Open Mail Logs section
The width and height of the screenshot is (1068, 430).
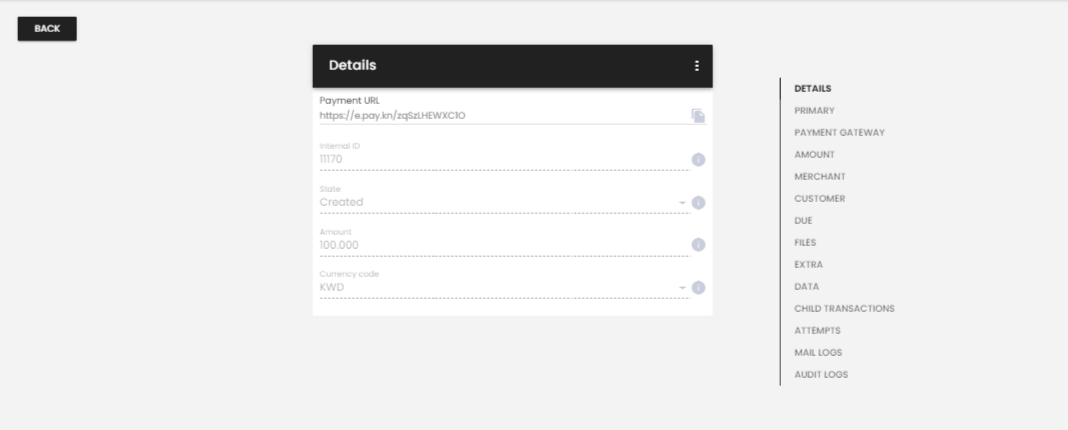(817, 352)
